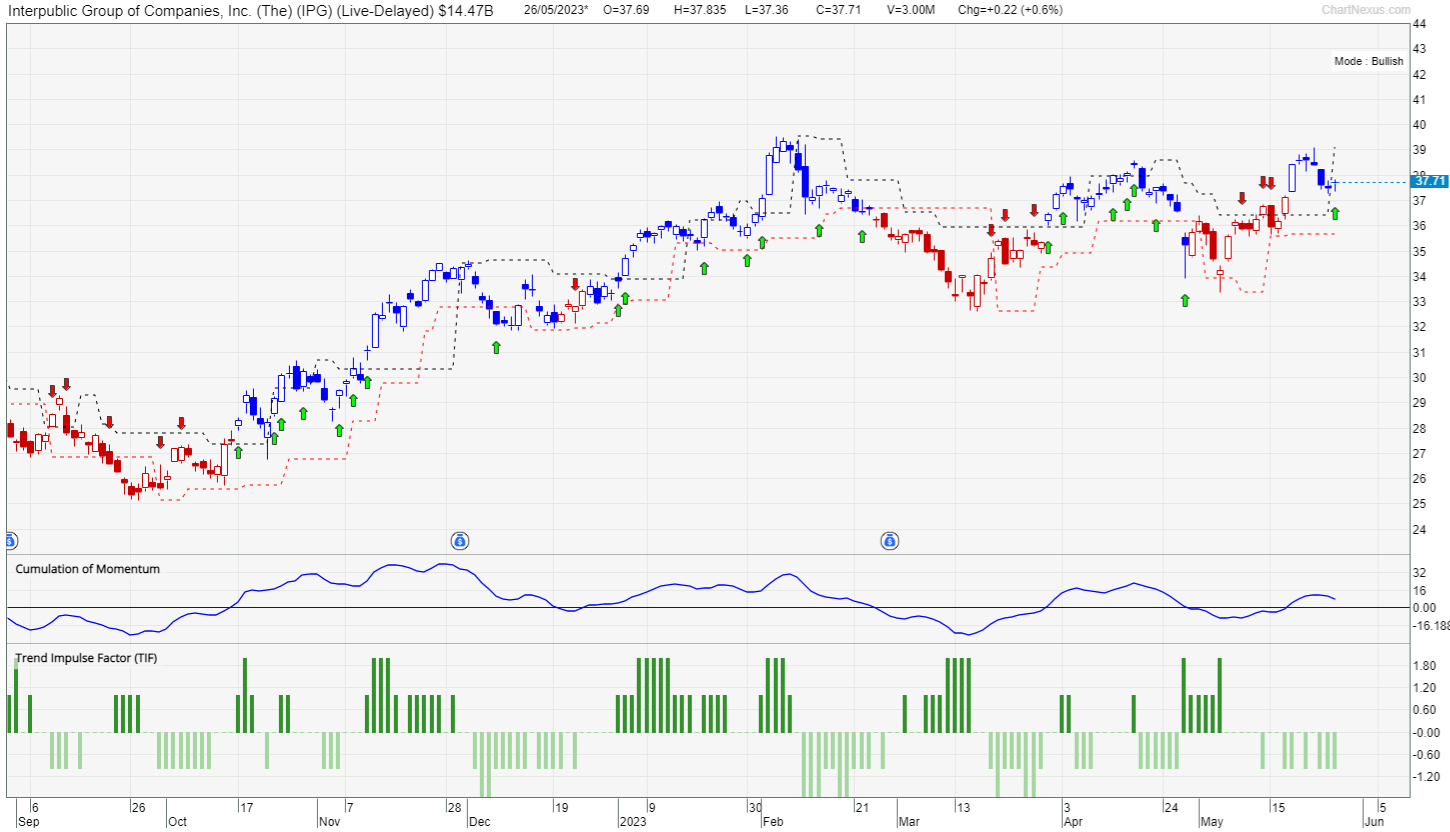The width and height of the screenshot is (1450, 832).
Task: Click the 'Apr' month label on time axis
Action: [1072, 822]
